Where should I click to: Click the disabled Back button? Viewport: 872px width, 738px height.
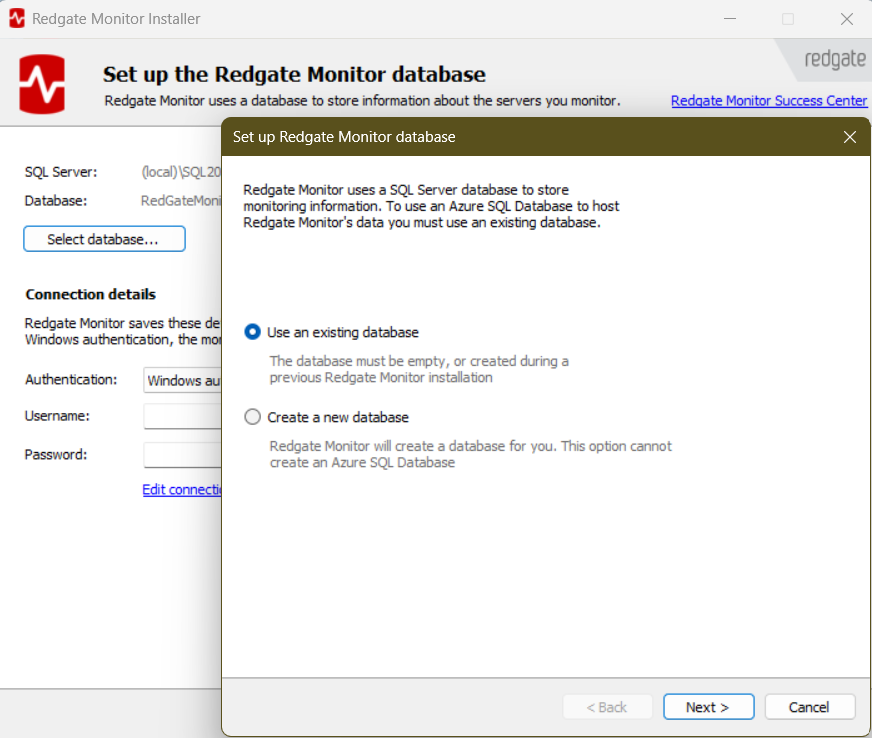(x=607, y=707)
